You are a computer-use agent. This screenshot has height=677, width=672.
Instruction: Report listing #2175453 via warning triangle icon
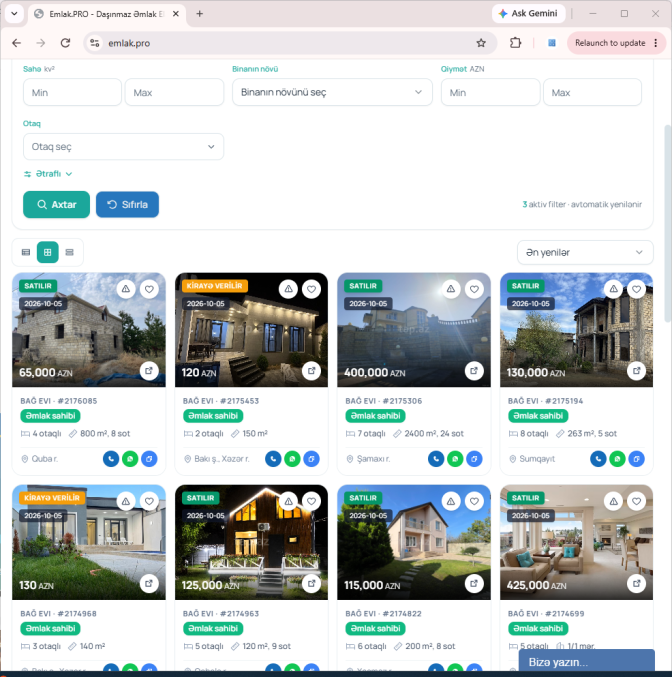288,289
